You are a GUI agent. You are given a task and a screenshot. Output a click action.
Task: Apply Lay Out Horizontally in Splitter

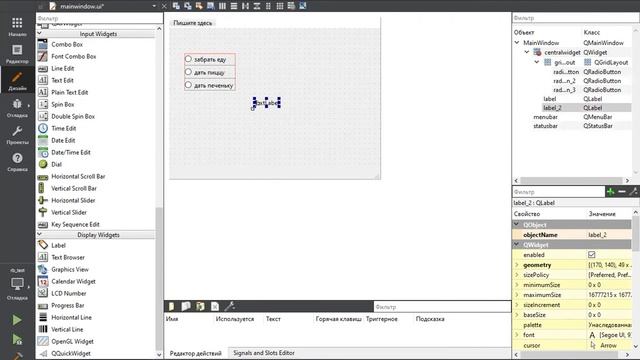(245, 6)
